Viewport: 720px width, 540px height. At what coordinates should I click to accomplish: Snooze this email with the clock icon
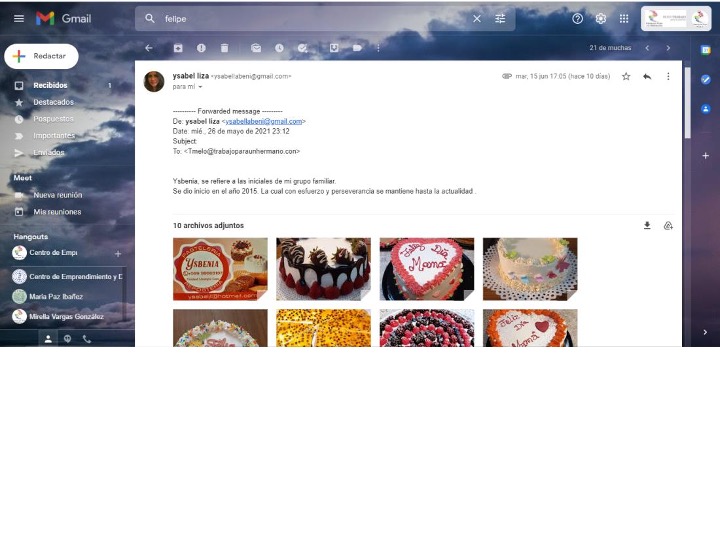(279, 48)
